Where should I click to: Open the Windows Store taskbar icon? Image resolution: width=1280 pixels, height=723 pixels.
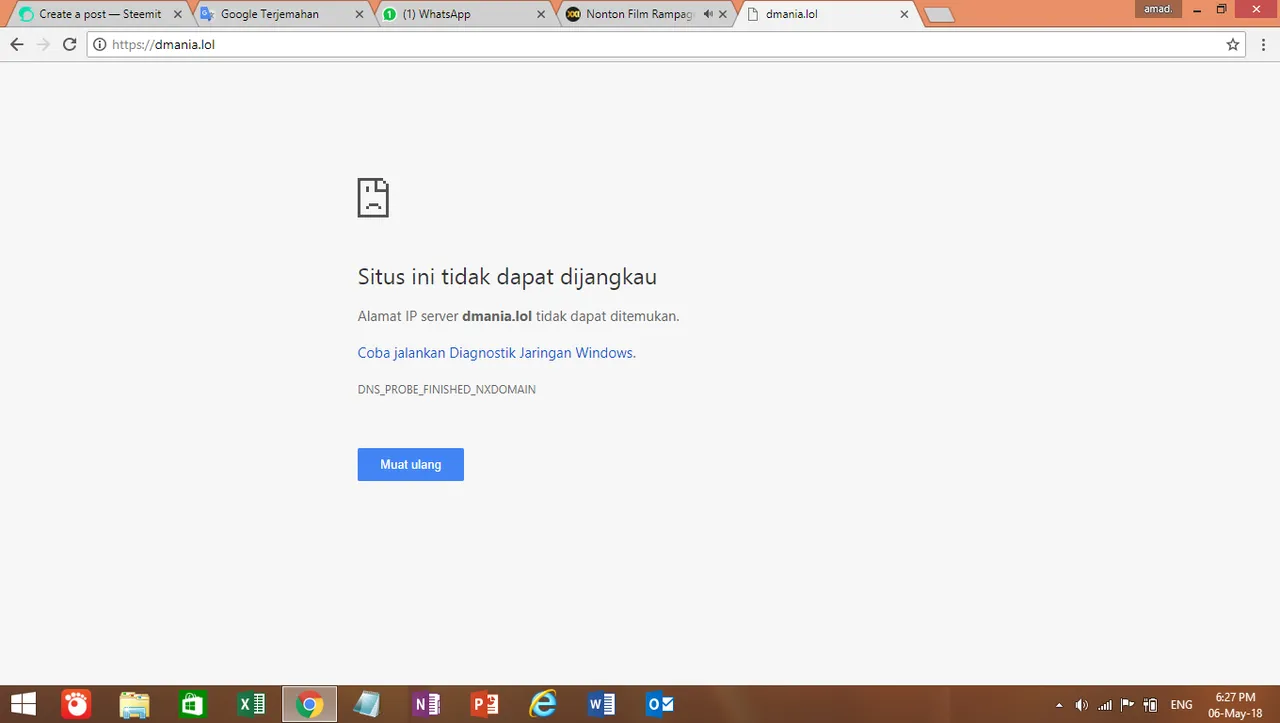(x=193, y=704)
